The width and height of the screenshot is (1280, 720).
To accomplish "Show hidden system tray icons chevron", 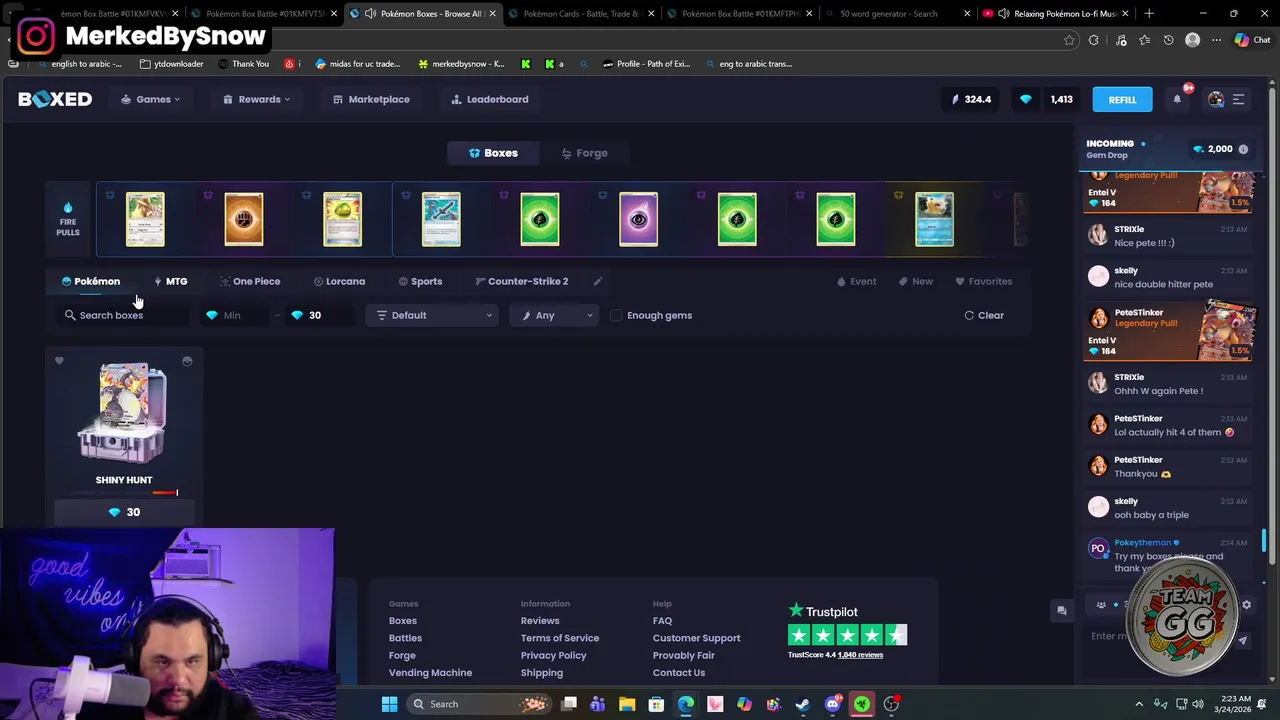I will pyautogui.click(x=1139, y=704).
